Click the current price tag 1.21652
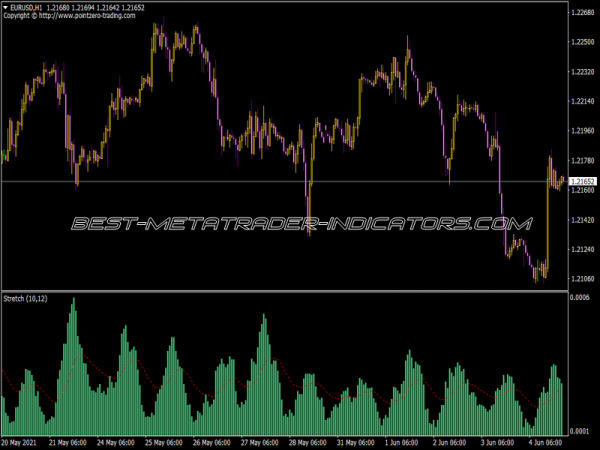Screen dimensions: 600x450 582,181
